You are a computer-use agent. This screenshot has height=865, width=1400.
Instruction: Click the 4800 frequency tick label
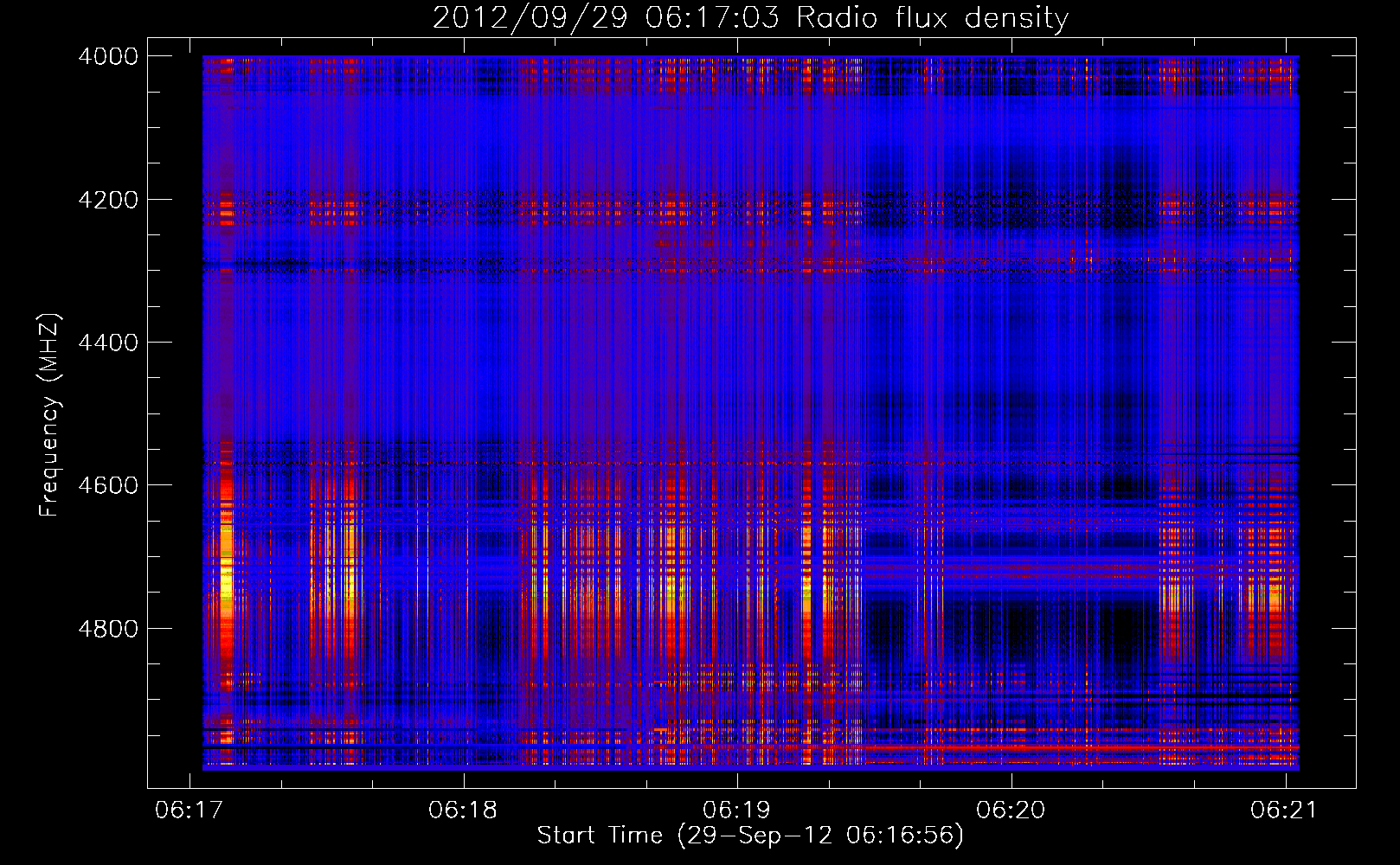[x=108, y=628]
